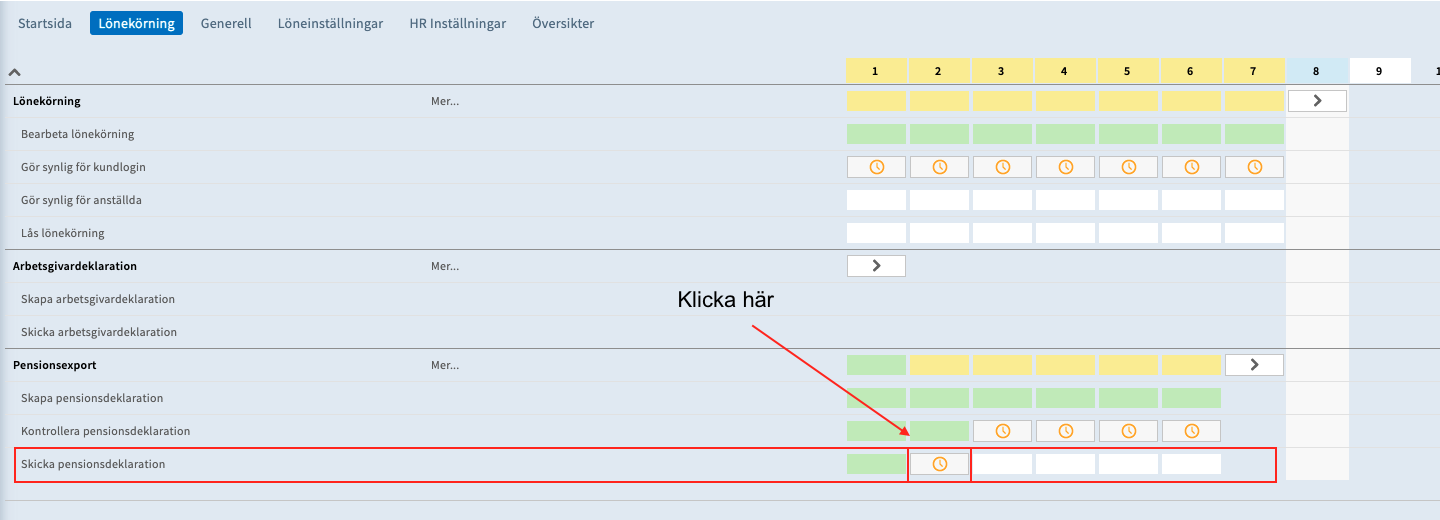Go to the Översikter tab
The height and width of the screenshot is (520, 1440).
563,23
